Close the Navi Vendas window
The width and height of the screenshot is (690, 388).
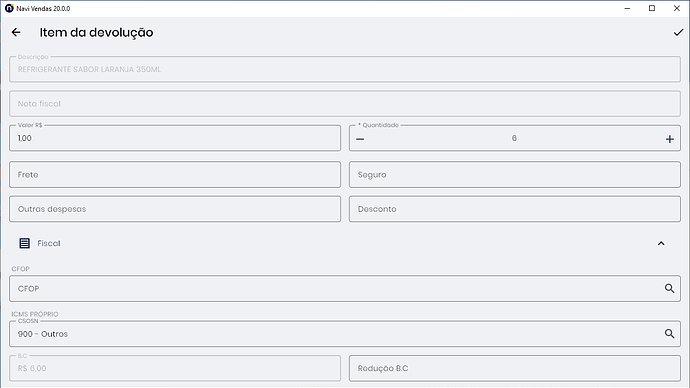(x=677, y=8)
